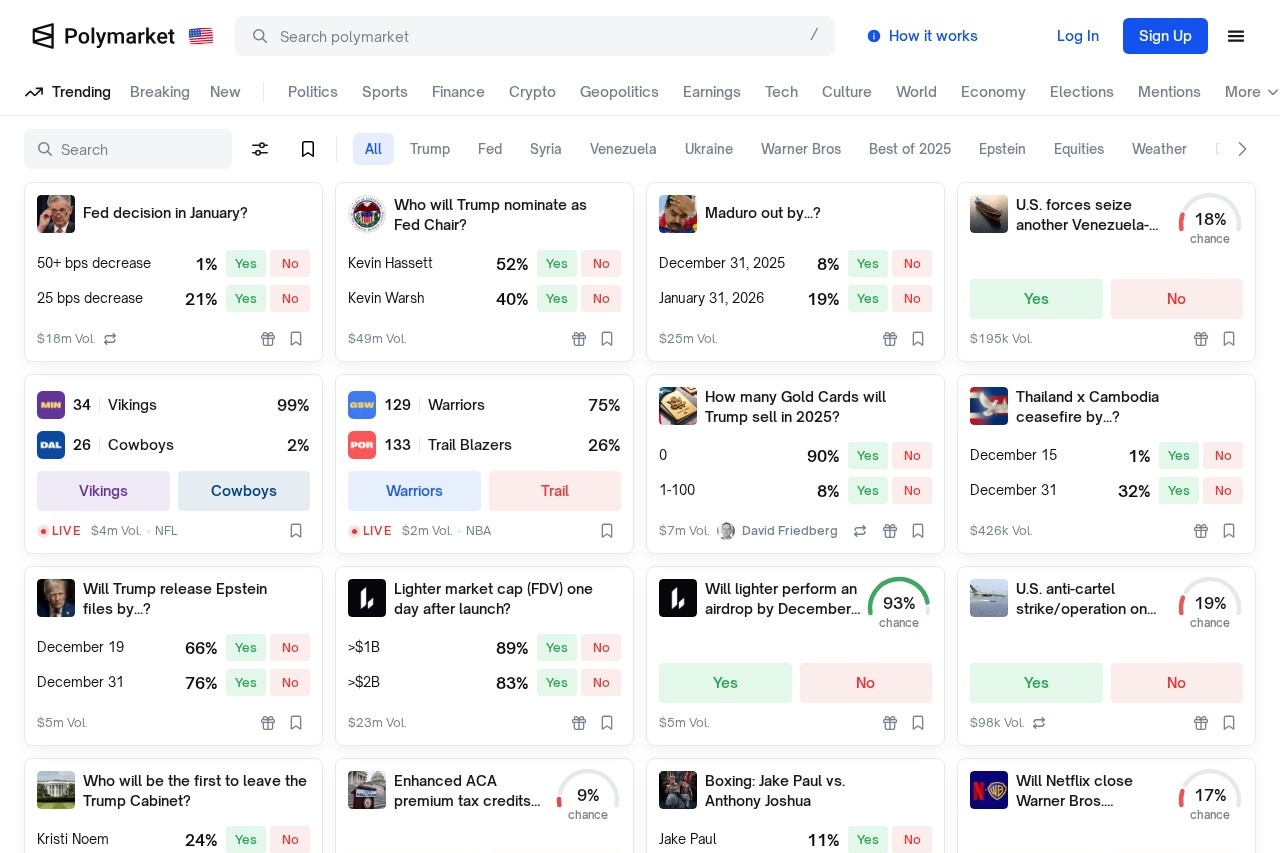This screenshot has height=853, width=1280.
Task: Show more topic filters with right chevron
Action: tap(1242, 149)
